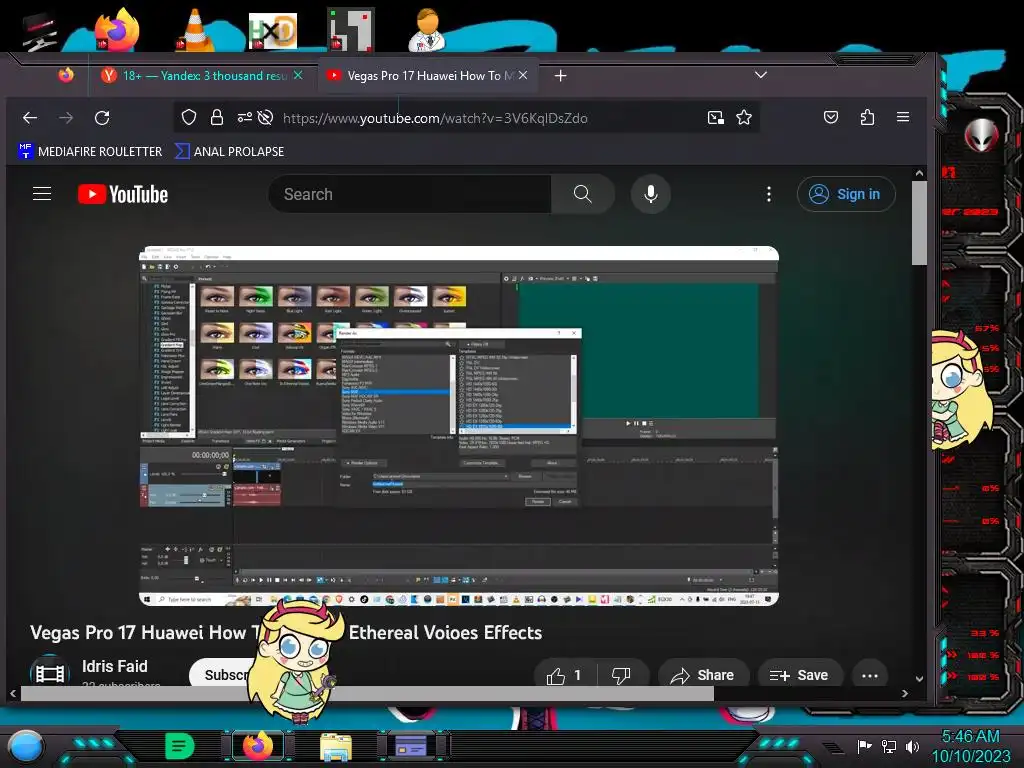Focus the YouTube Search input field
The image size is (1024, 768).
coord(410,194)
